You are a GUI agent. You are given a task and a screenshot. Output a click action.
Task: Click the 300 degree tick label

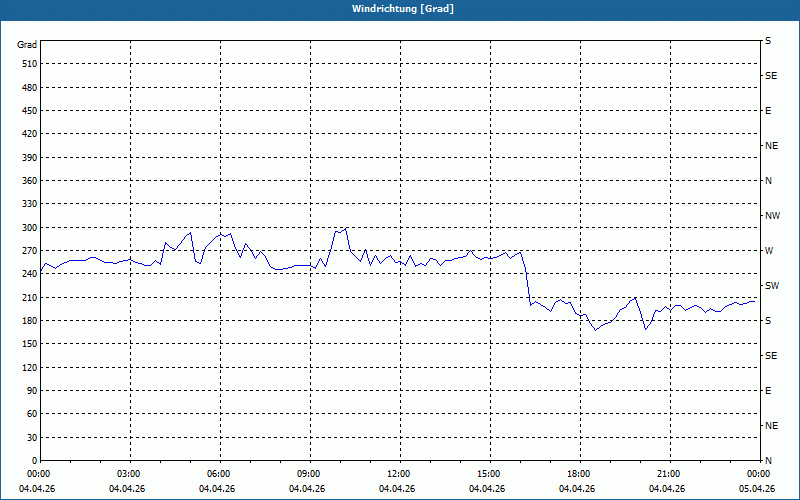(30, 228)
